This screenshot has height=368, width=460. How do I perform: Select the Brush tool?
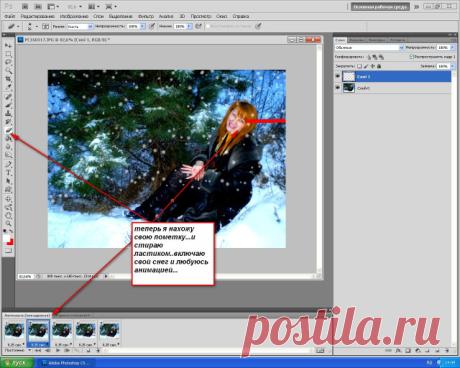pyautogui.click(x=8, y=105)
